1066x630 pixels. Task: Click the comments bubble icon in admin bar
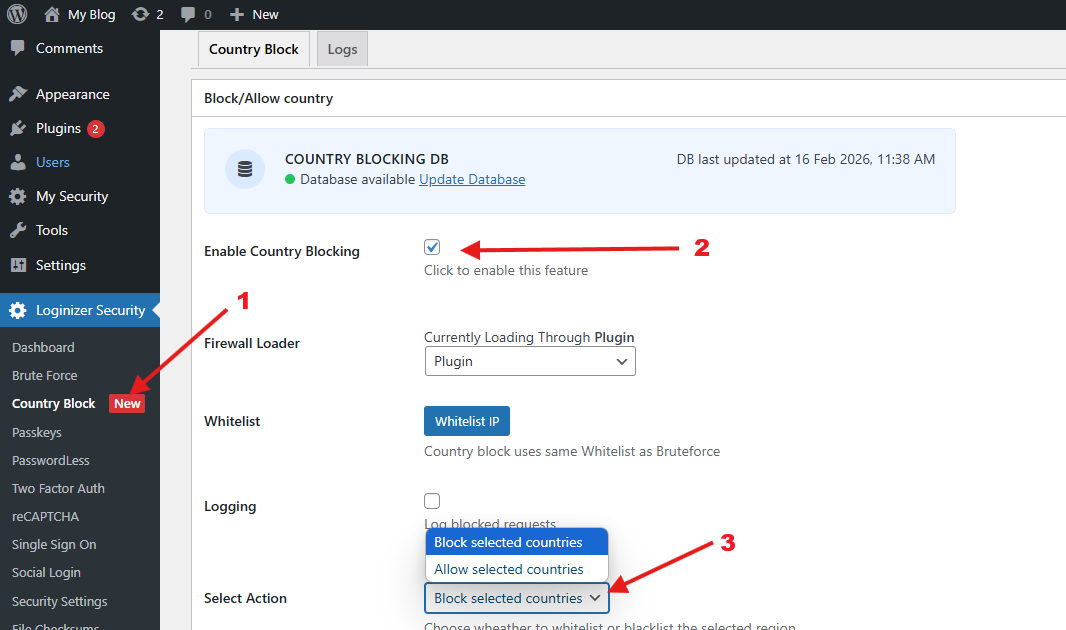[188, 14]
